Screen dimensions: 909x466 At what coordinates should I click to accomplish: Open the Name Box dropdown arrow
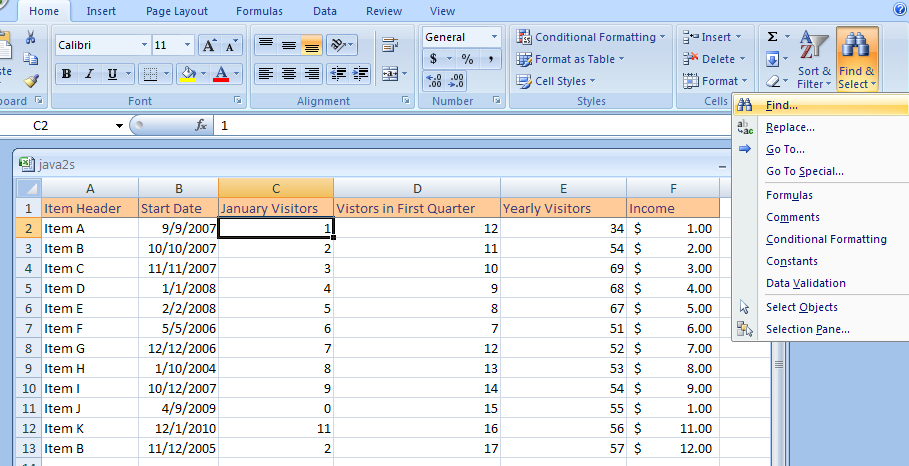[x=119, y=126]
